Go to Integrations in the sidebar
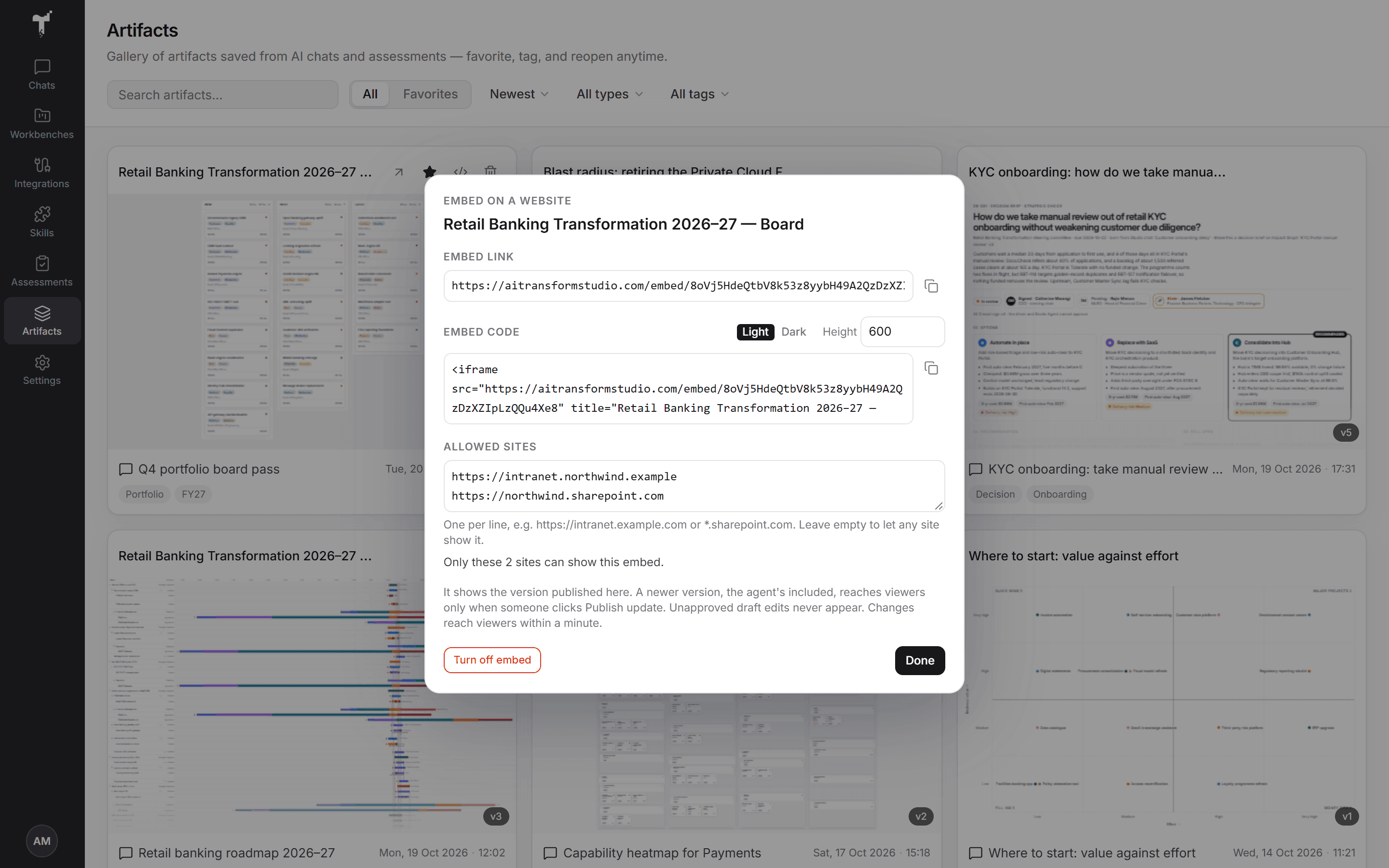1389x868 pixels. click(42, 174)
